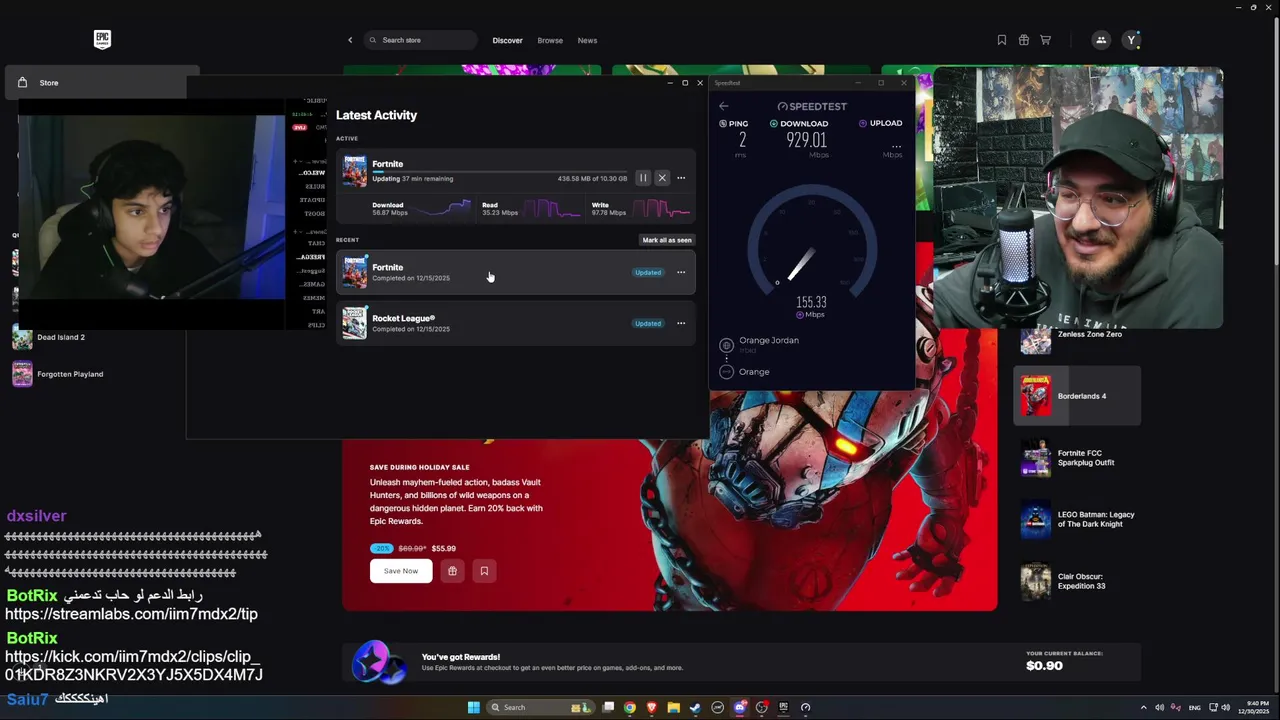Open Discord from the taskbar
This screenshot has height=720, width=1280.
coord(740,707)
